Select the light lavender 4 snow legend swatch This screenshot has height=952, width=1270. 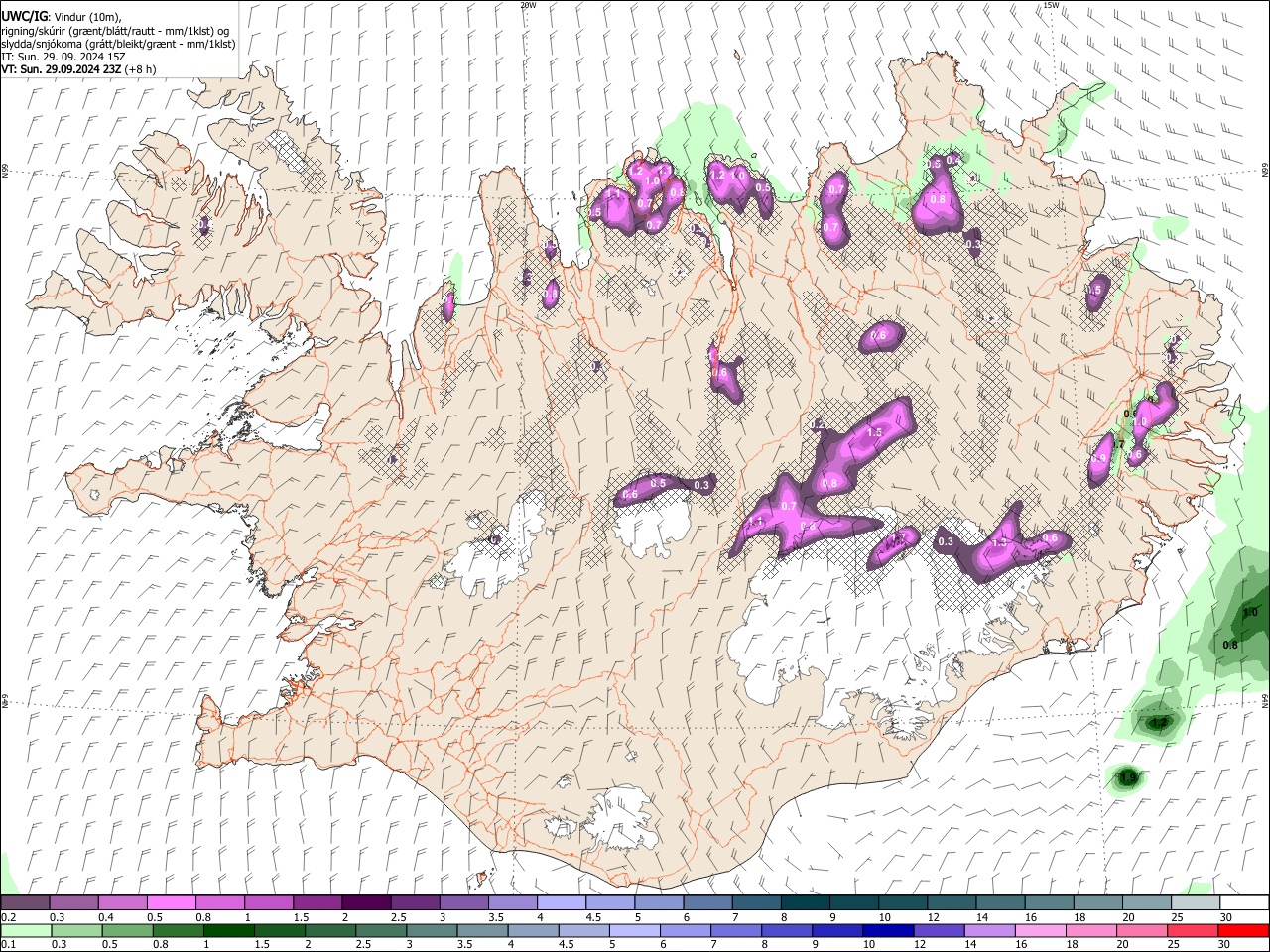[561, 903]
